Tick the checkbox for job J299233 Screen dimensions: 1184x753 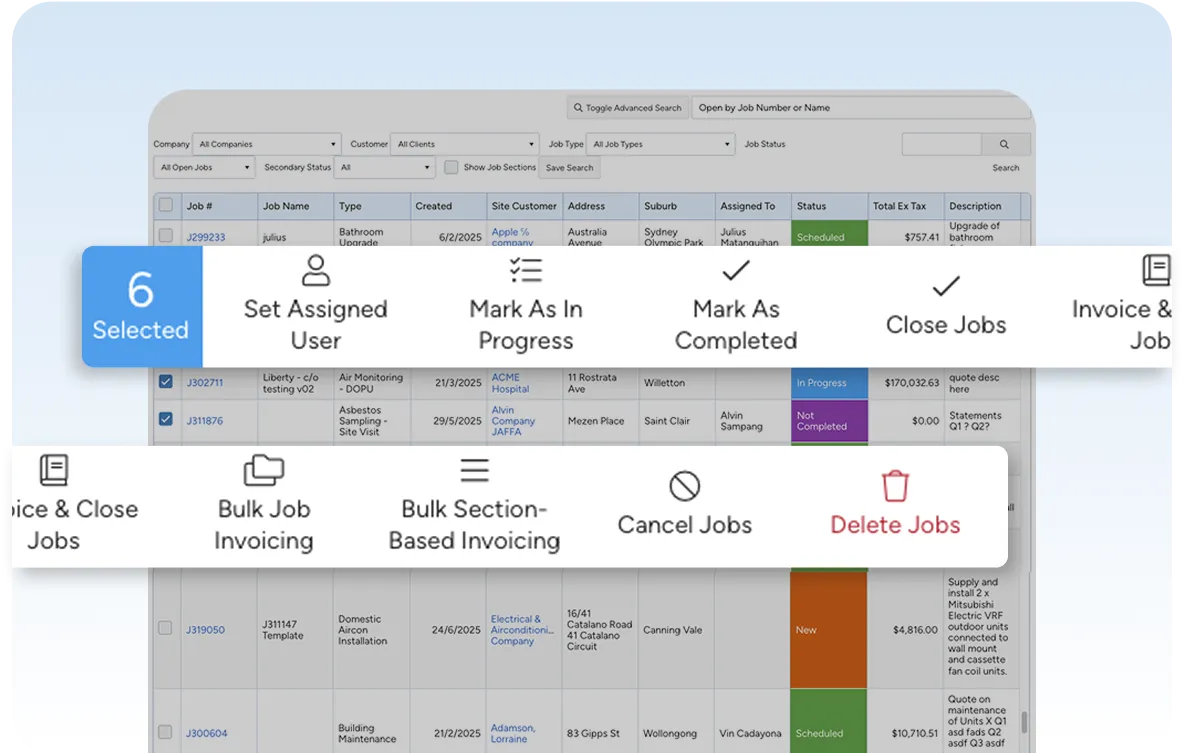coord(166,236)
